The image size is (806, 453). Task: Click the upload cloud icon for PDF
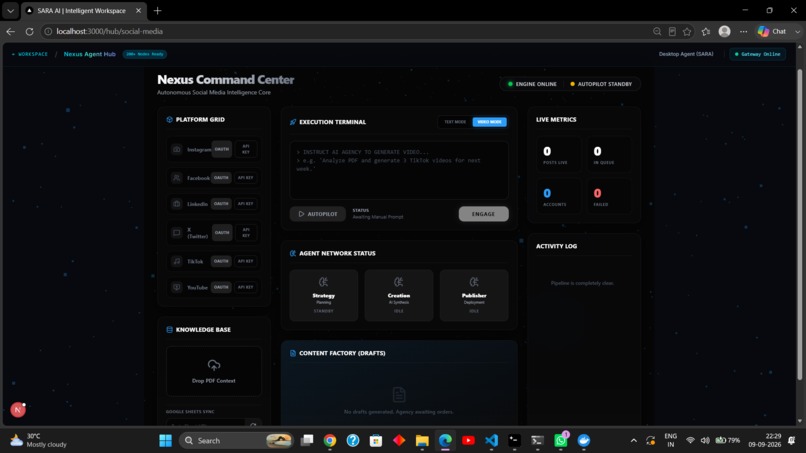click(x=214, y=365)
